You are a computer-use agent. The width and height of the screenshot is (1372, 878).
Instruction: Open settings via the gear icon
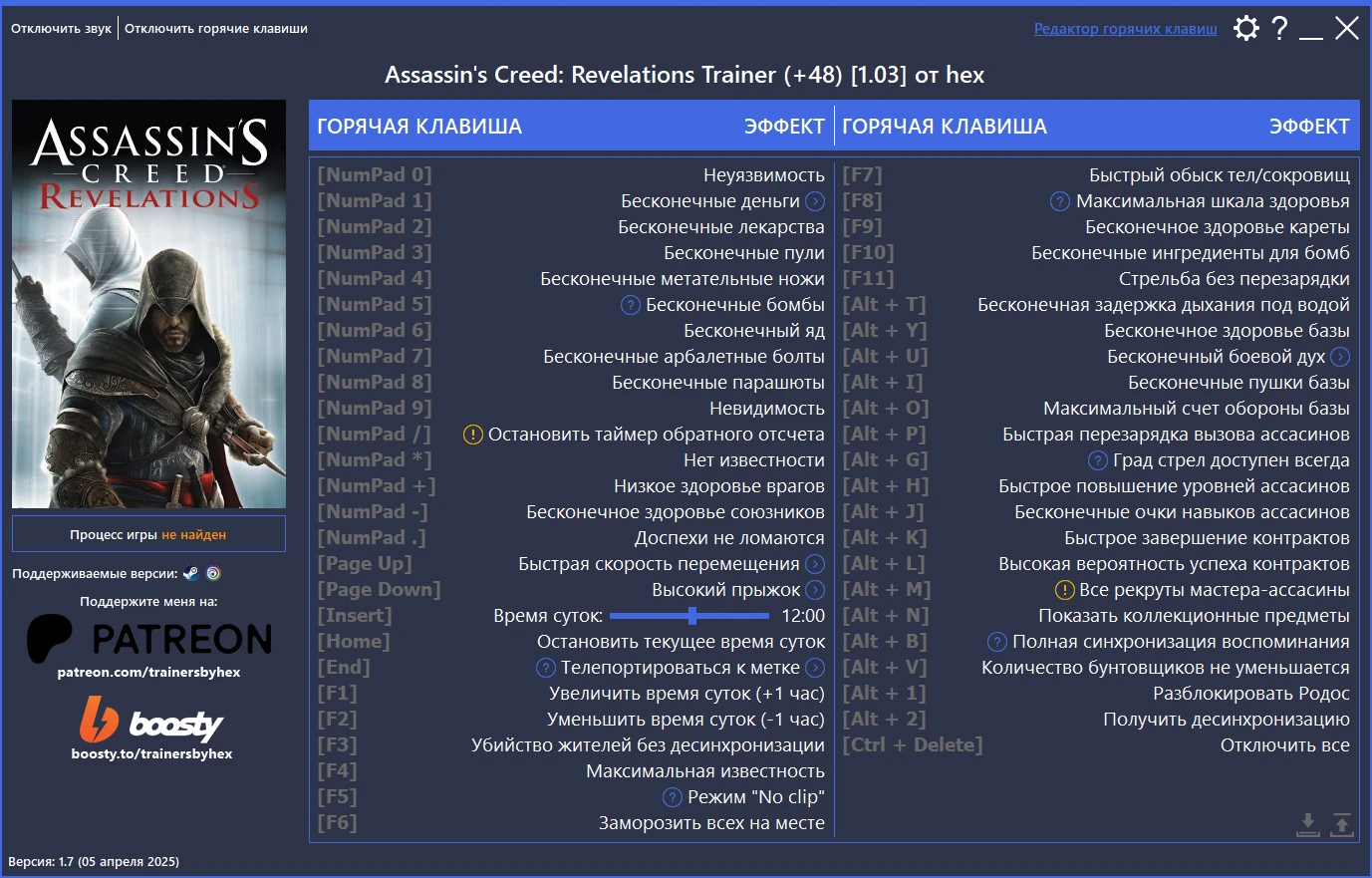click(x=1245, y=28)
